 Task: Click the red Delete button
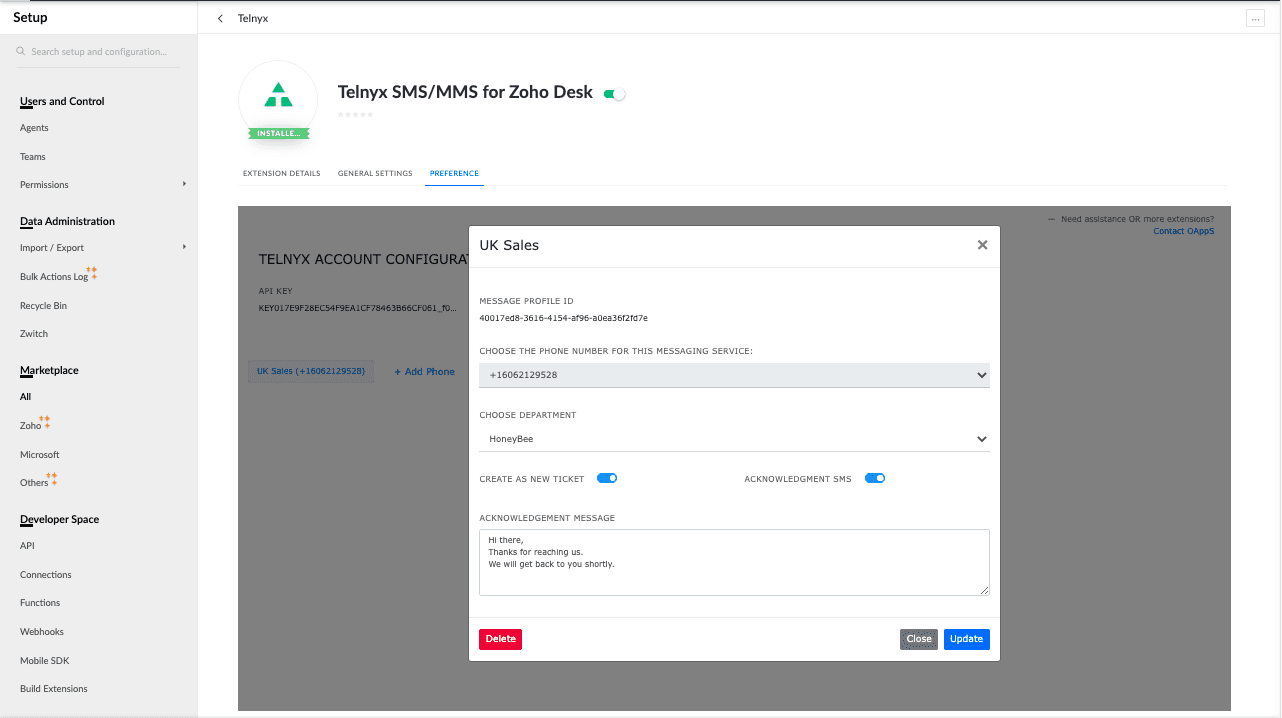pyautogui.click(x=500, y=639)
